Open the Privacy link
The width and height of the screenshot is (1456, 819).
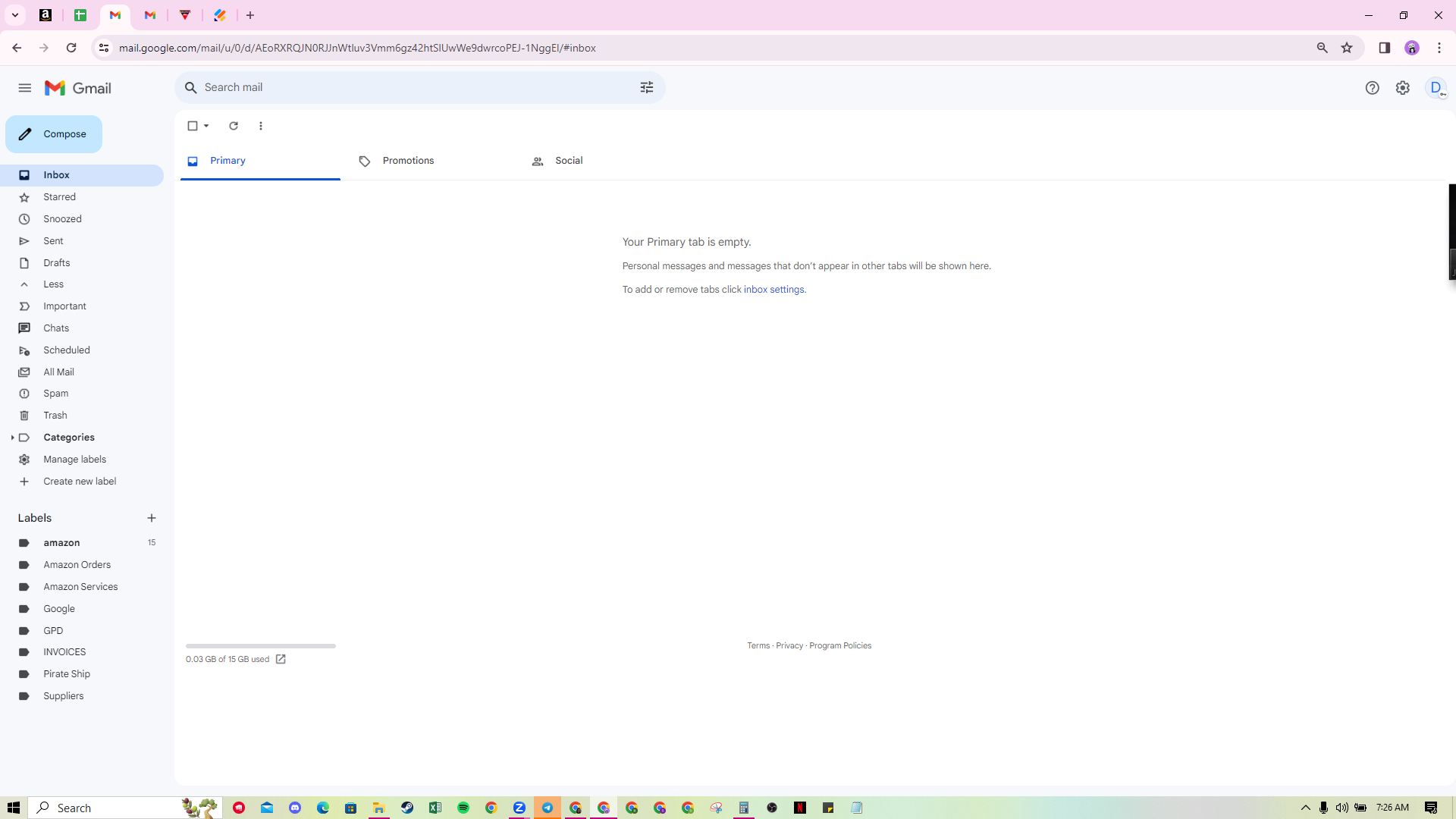tap(789, 646)
